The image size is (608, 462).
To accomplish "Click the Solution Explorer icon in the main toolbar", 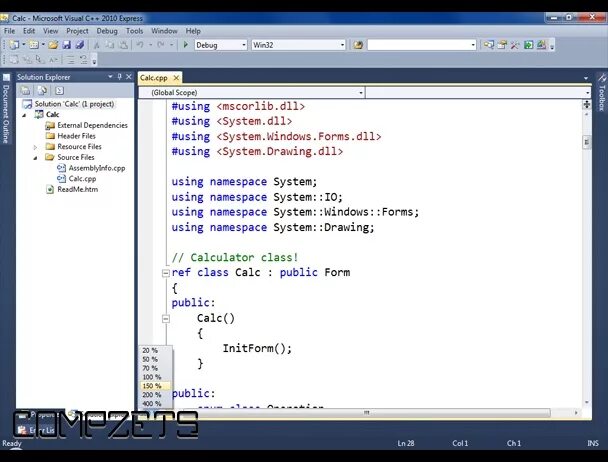I will click(489, 45).
